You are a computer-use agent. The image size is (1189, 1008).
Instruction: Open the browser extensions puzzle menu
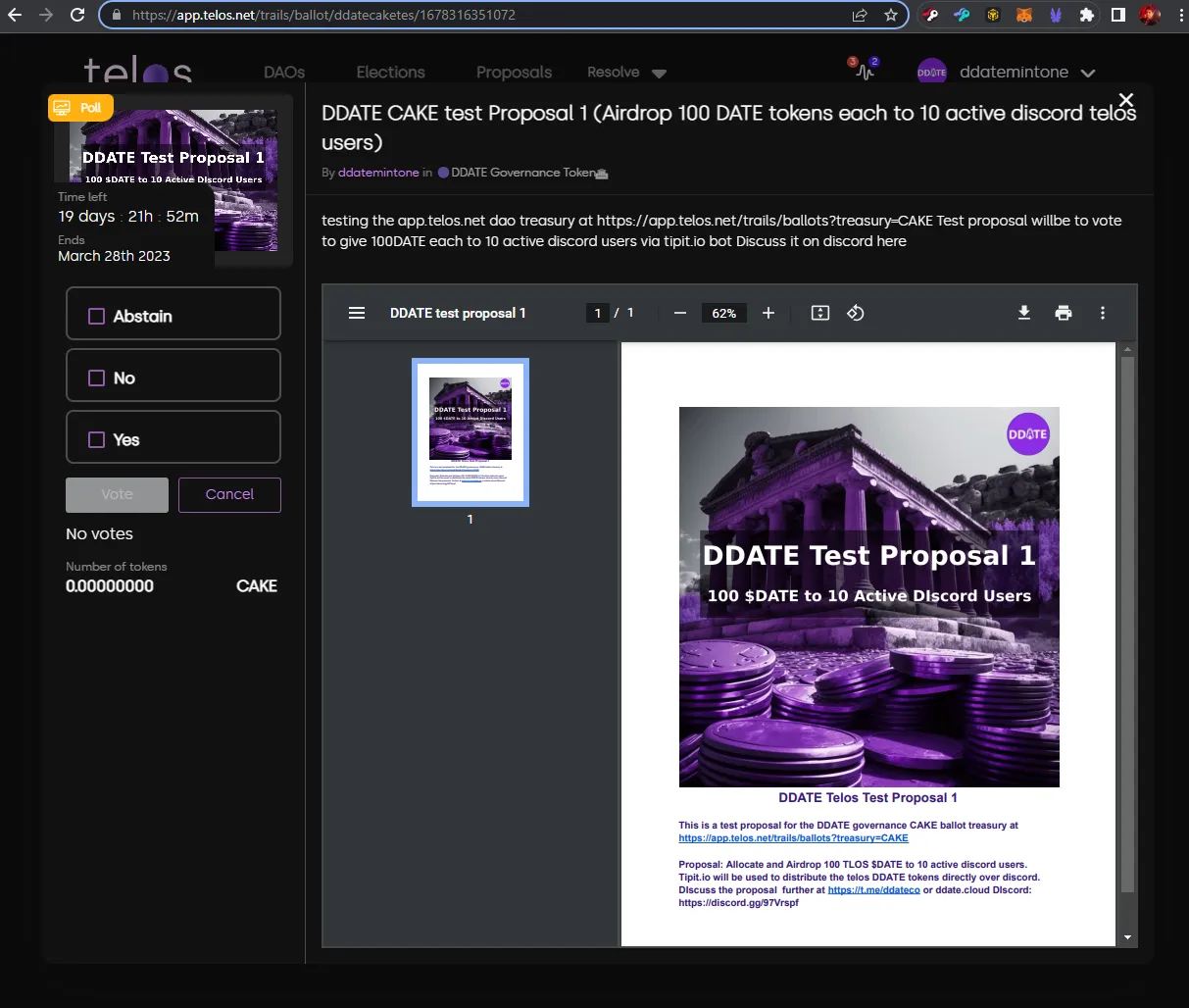(x=1086, y=15)
